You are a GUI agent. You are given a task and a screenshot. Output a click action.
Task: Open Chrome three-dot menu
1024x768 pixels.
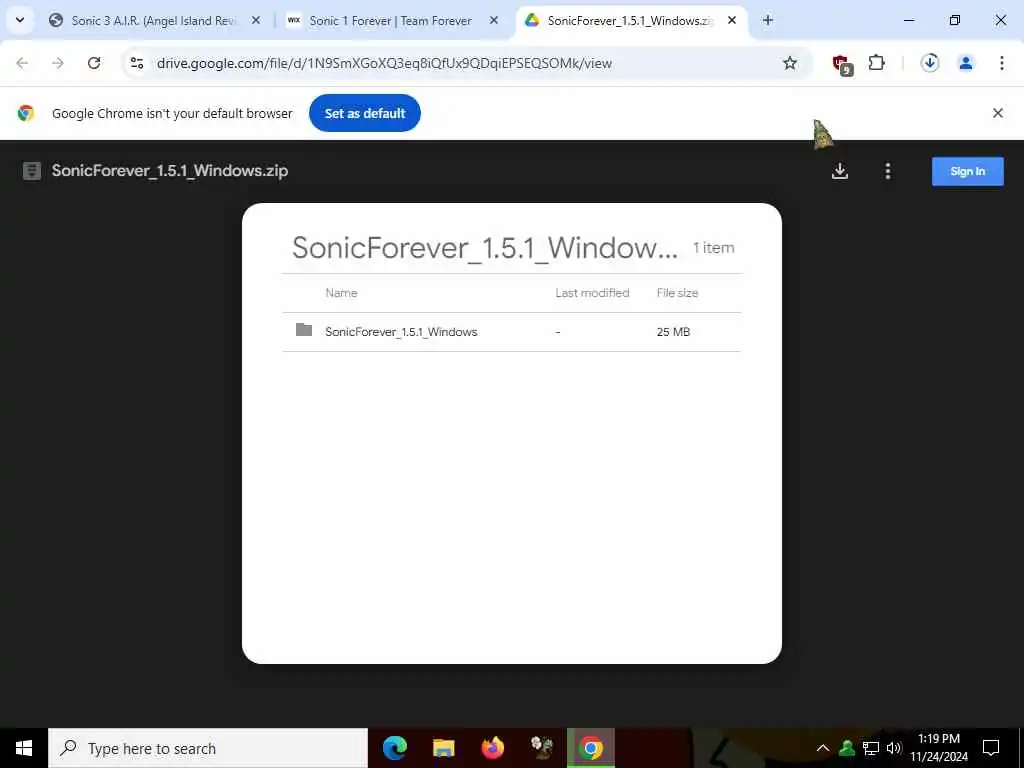pos(1002,63)
